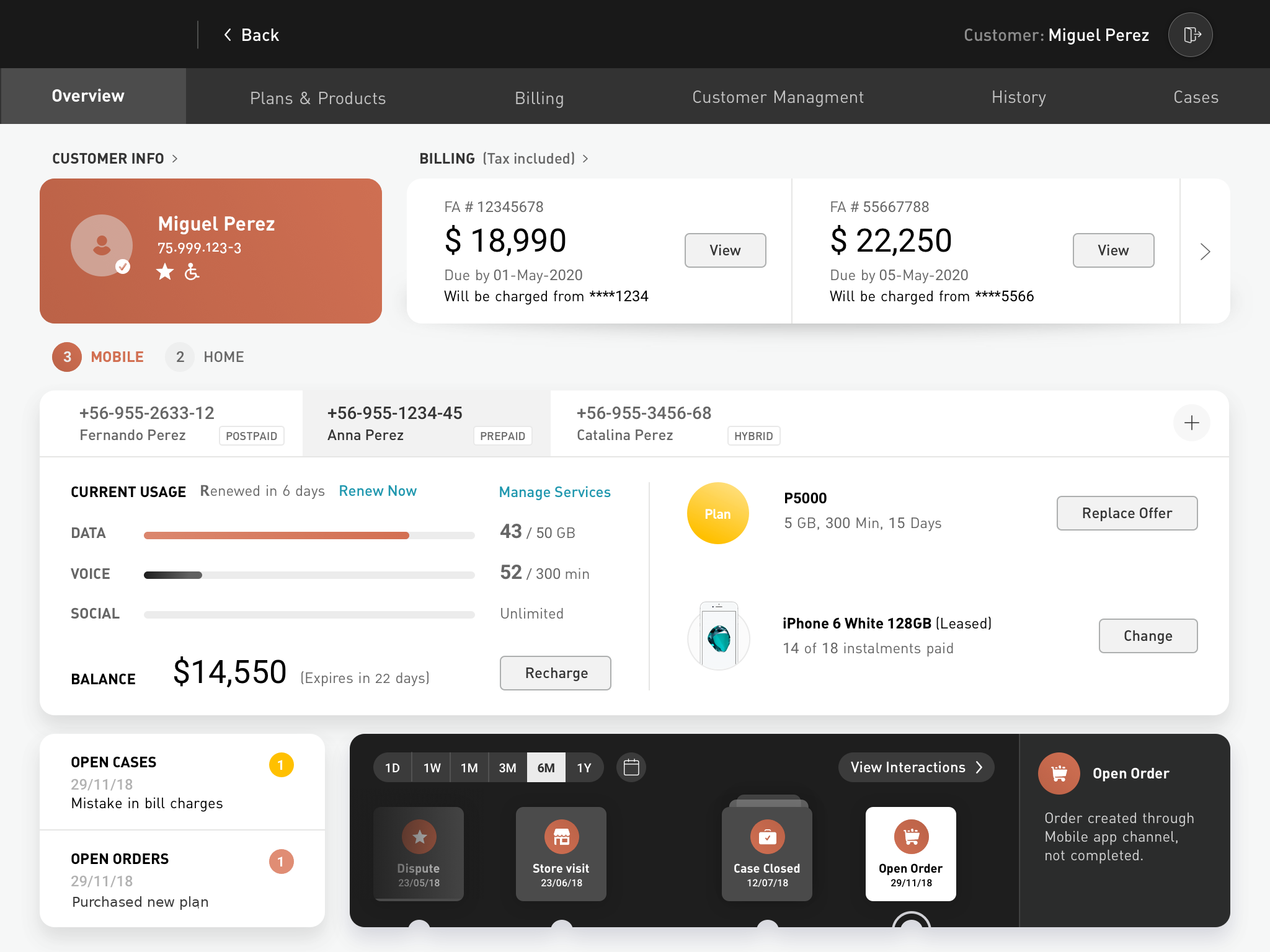Click the yellow Plan badge

point(717,513)
